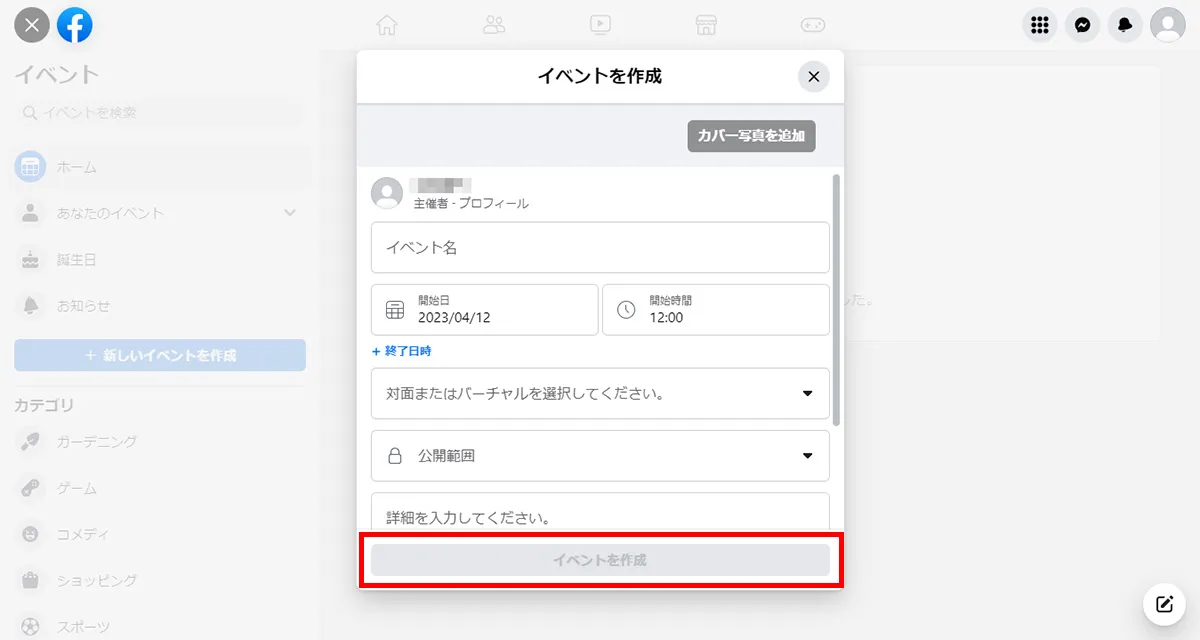
Task: Open the apps menu grid icon
Action: pos(1039,25)
